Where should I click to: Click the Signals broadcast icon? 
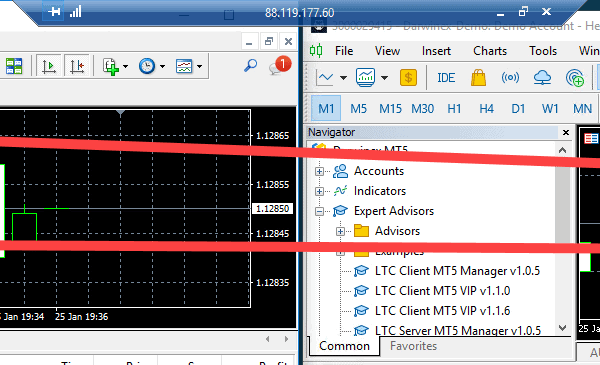[x=510, y=78]
